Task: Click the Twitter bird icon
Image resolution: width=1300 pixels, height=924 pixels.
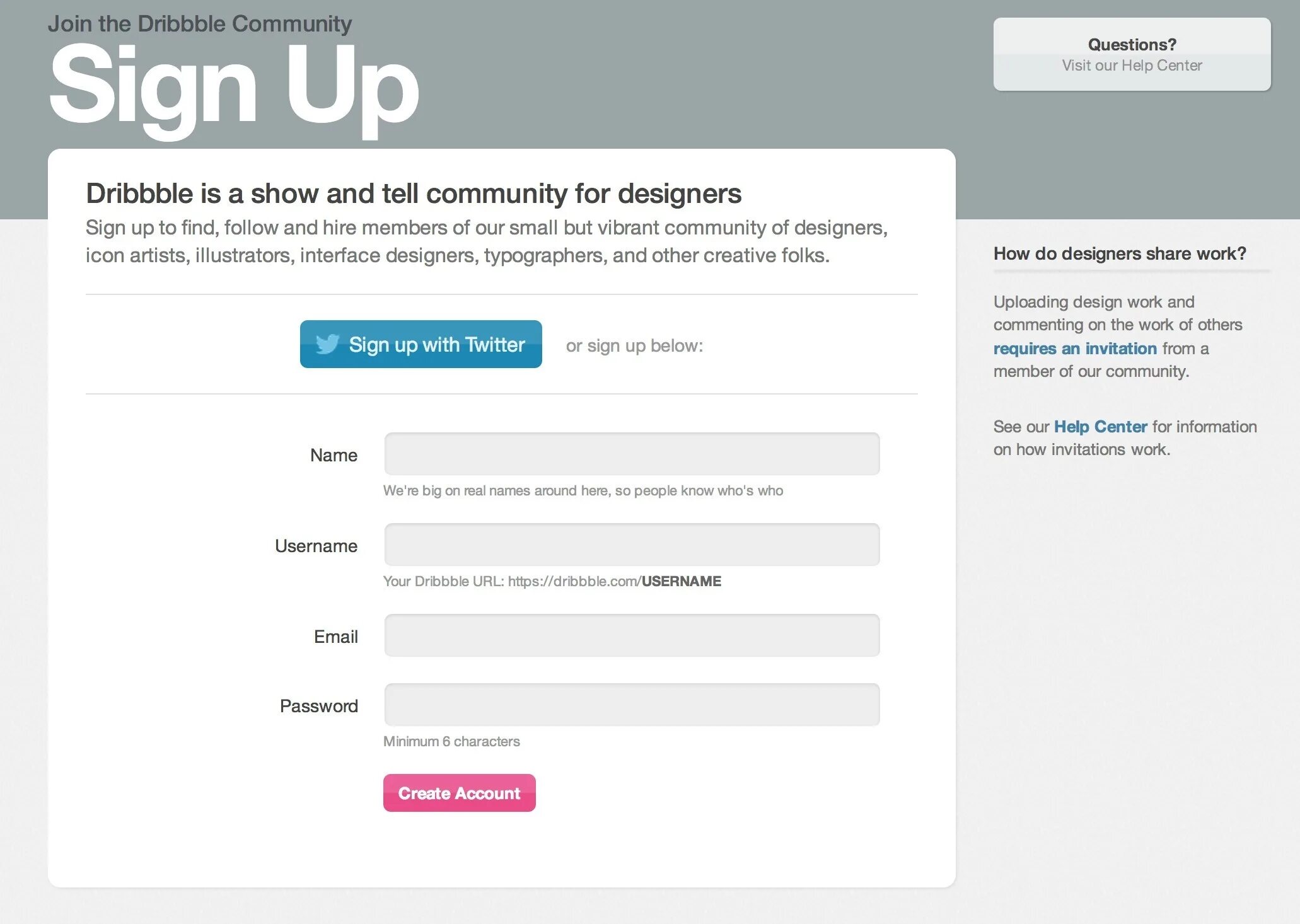Action: coord(327,344)
